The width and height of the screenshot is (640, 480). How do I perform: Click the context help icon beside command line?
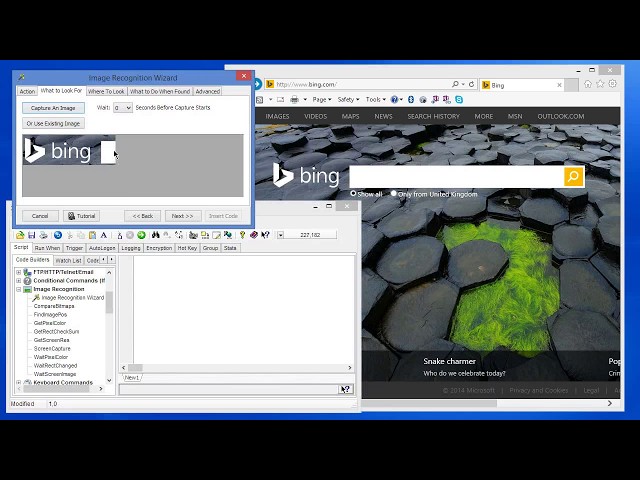tap(346, 389)
